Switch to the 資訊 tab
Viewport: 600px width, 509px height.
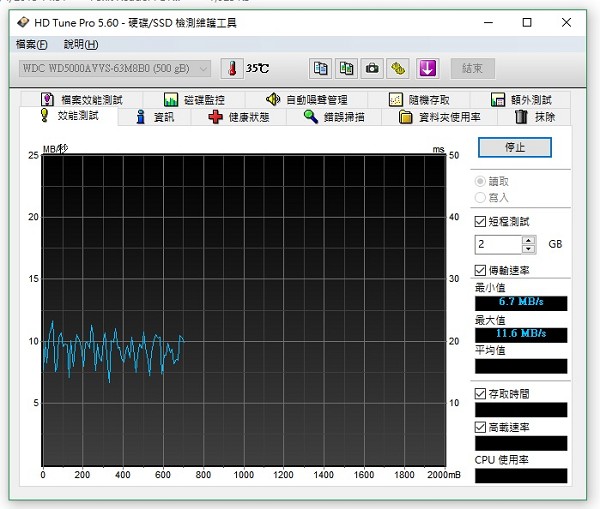155,117
